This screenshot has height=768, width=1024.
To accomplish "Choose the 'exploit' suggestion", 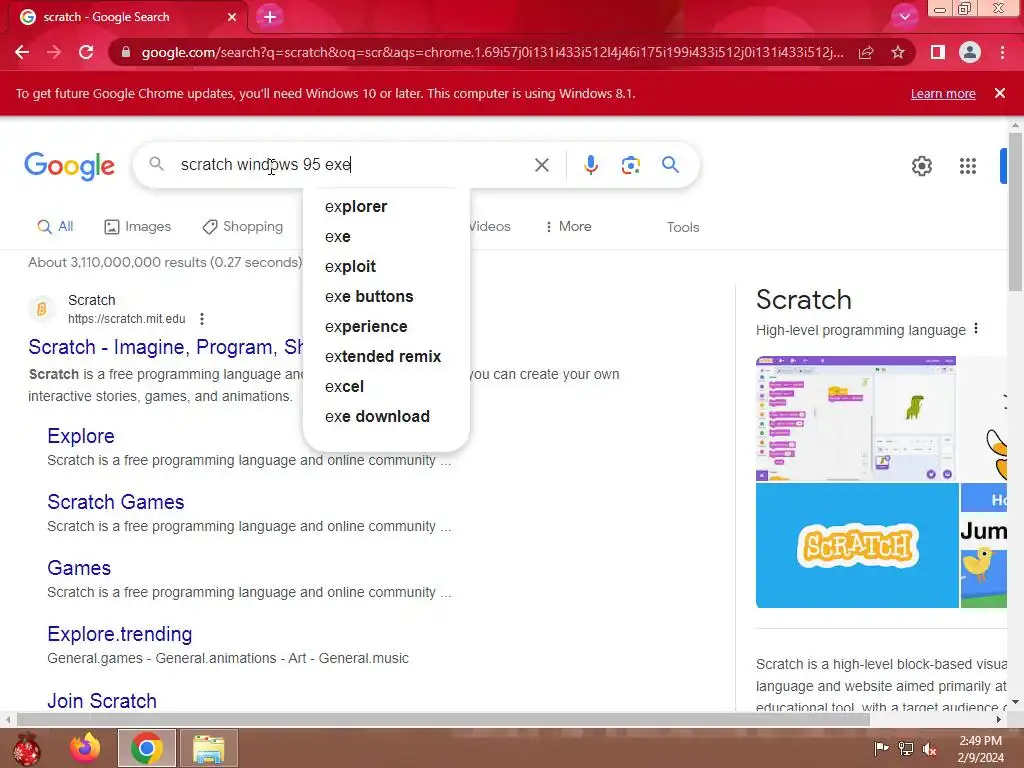I will [386, 266].
